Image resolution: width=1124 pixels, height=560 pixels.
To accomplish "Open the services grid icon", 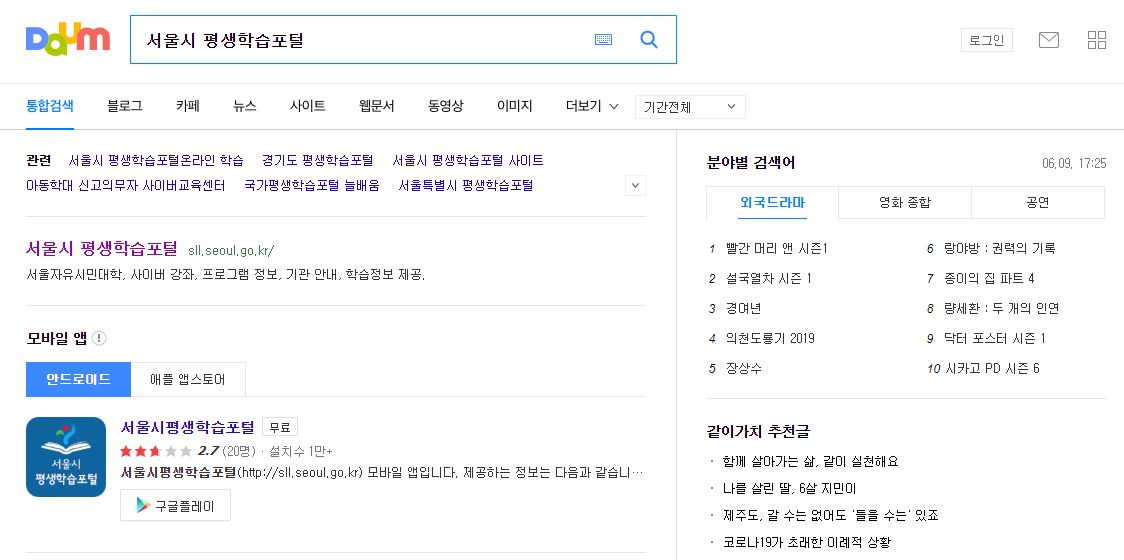I will (1097, 40).
